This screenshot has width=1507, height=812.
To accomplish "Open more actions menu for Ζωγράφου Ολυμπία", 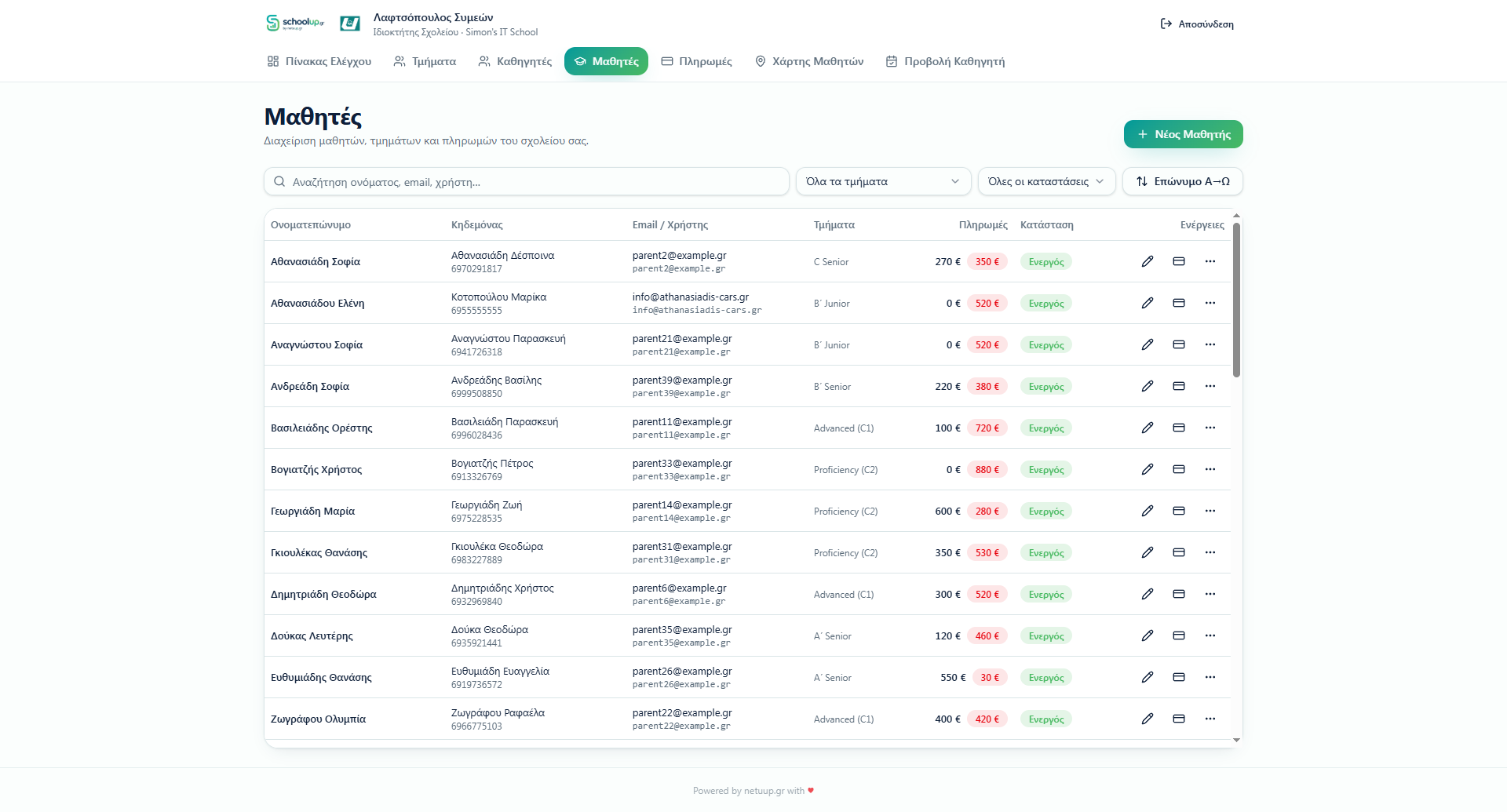I will [1210, 719].
